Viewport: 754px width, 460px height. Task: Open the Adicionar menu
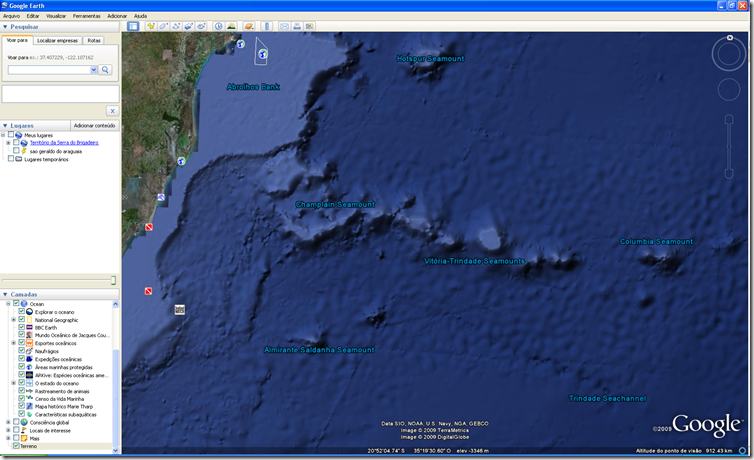click(117, 16)
